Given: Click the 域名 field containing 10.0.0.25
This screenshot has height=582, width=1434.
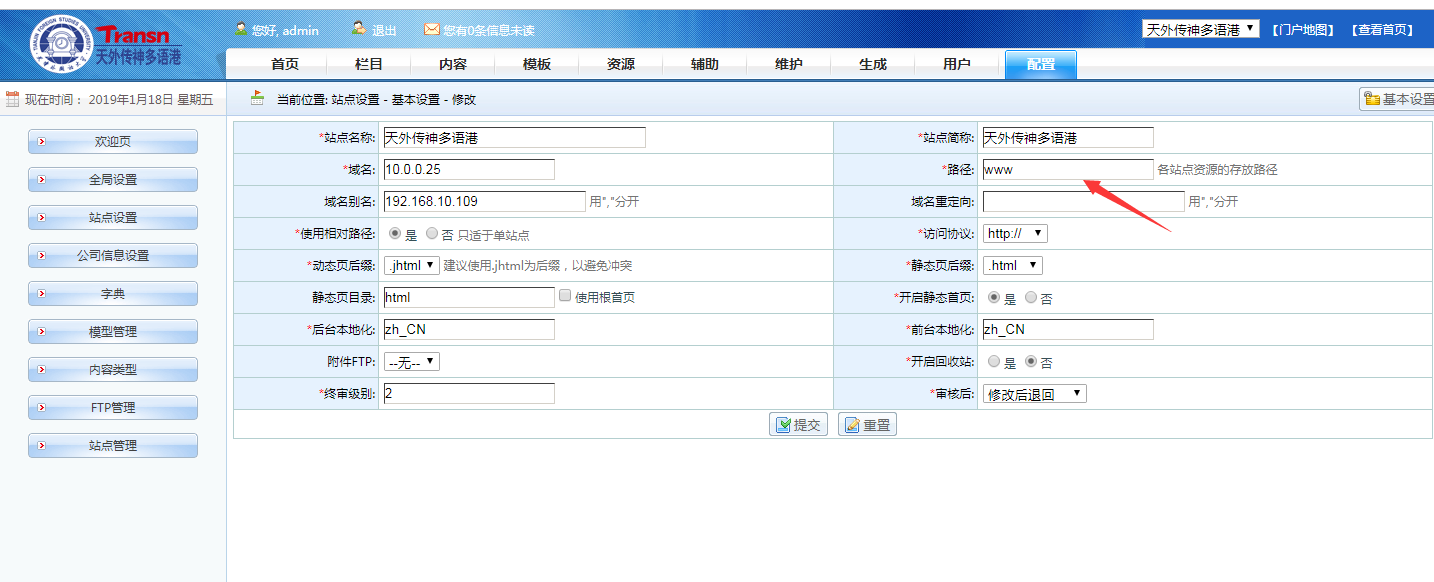Looking at the screenshot, I should point(469,169).
